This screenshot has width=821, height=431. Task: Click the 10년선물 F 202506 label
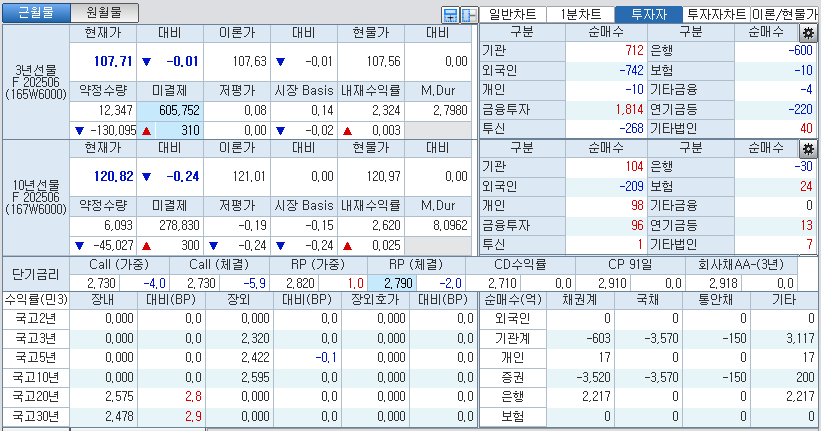coord(36,197)
